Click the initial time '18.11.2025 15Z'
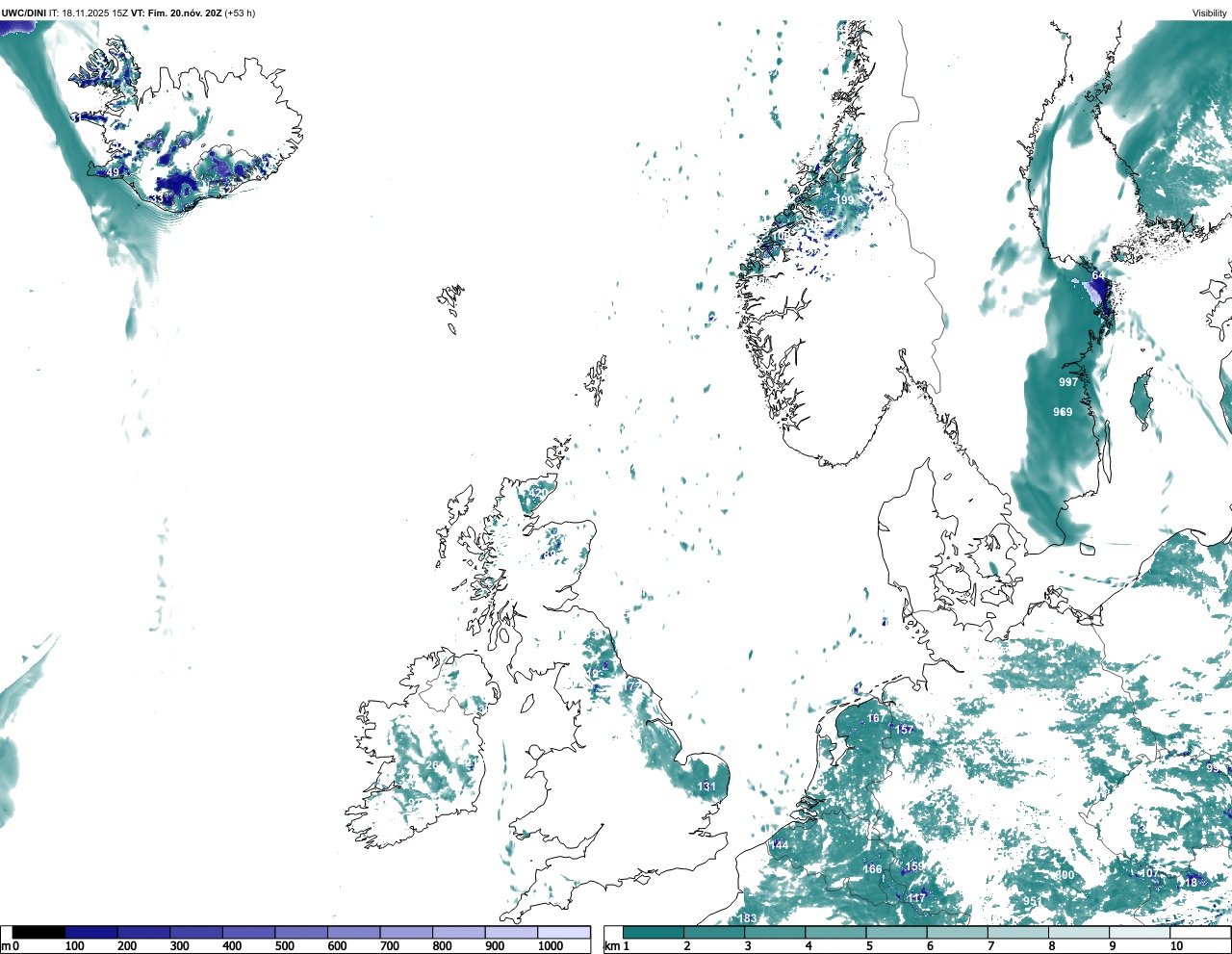 click(x=95, y=13)
